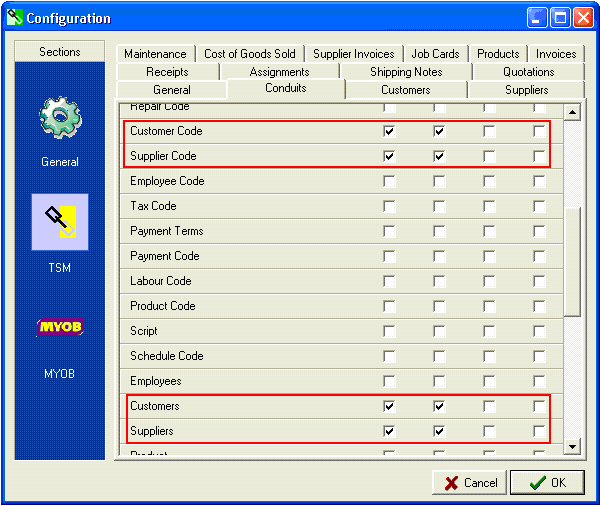Select the General gear icon in sidebar
Screen dimensions: 600x506
[59, 118]
